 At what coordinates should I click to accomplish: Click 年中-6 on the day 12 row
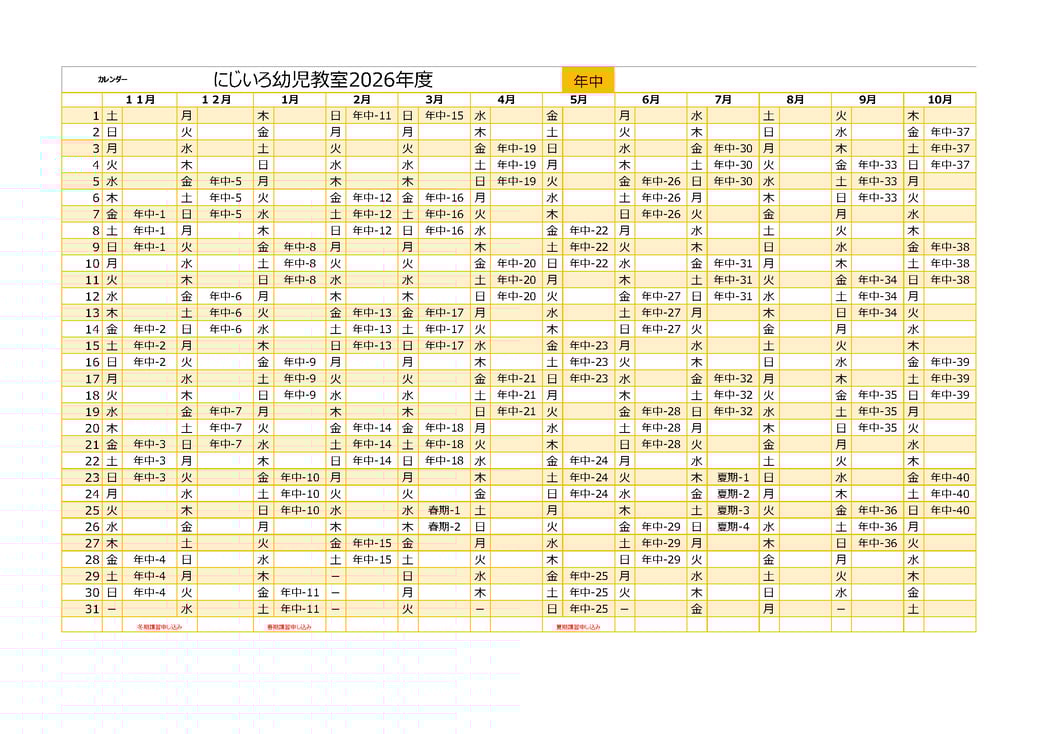(226, 296)
